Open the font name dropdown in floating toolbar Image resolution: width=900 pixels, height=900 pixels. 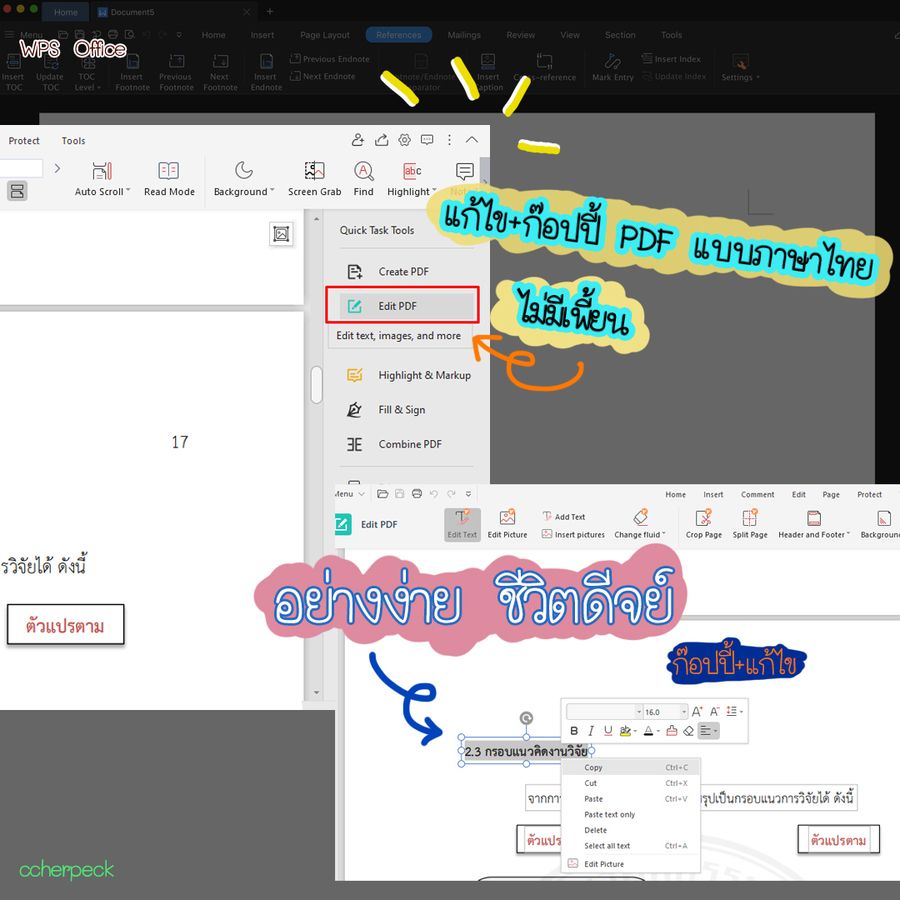(639, 712)
